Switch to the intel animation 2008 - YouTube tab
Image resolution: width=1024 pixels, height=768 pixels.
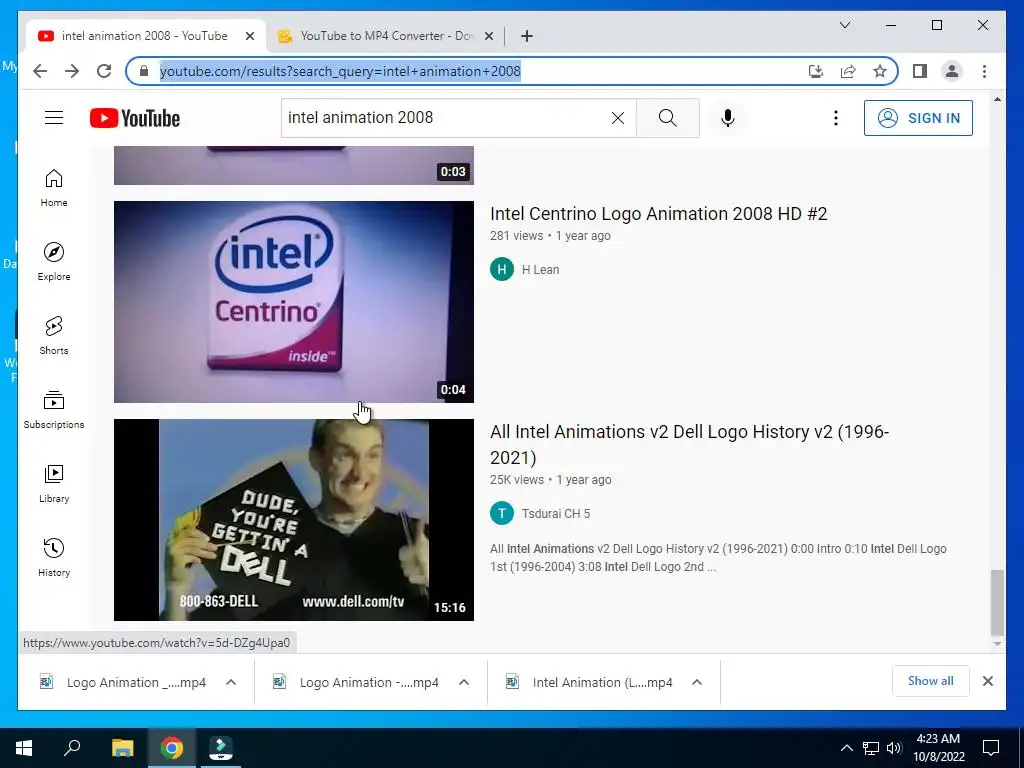tap(145, 36)
